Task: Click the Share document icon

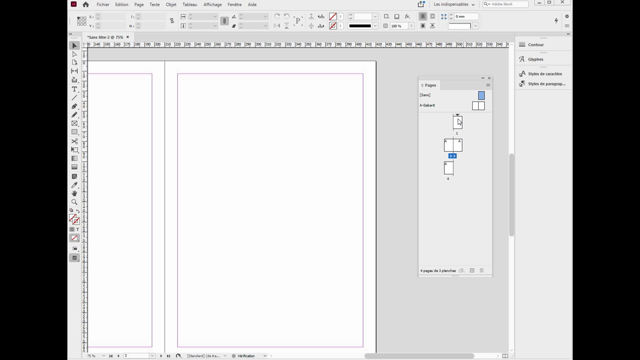Action: point(421,4)
